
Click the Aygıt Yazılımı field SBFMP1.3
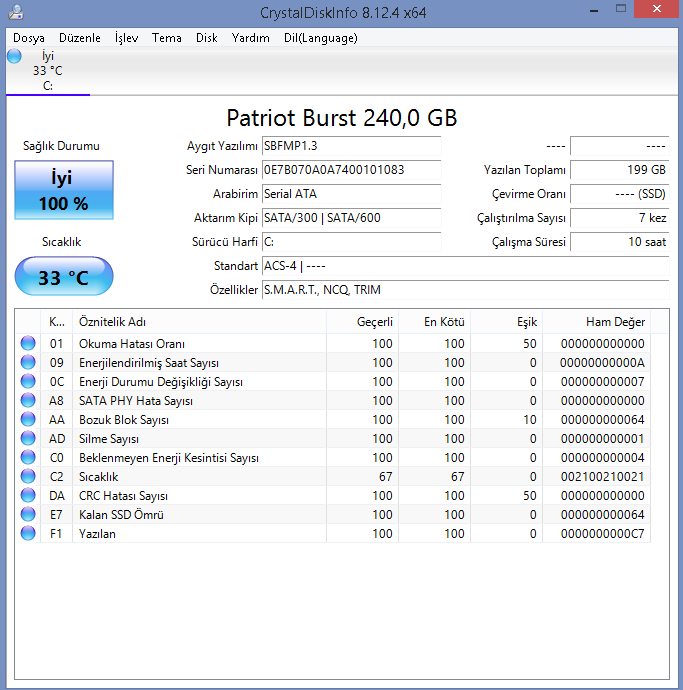click(351, 146)
